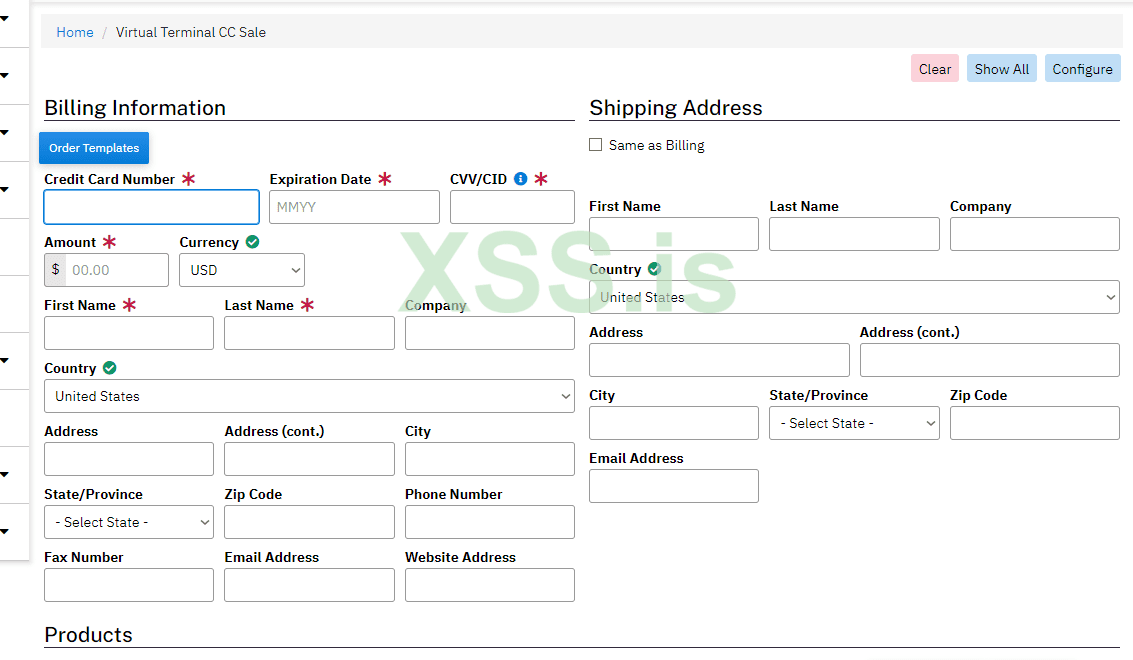Click the Show All button
The image size is (1133, 660).
click(x=1001, y=69)
